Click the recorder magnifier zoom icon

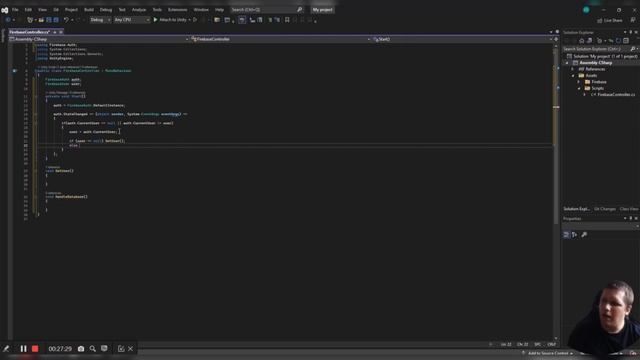[x=93, y=349]
